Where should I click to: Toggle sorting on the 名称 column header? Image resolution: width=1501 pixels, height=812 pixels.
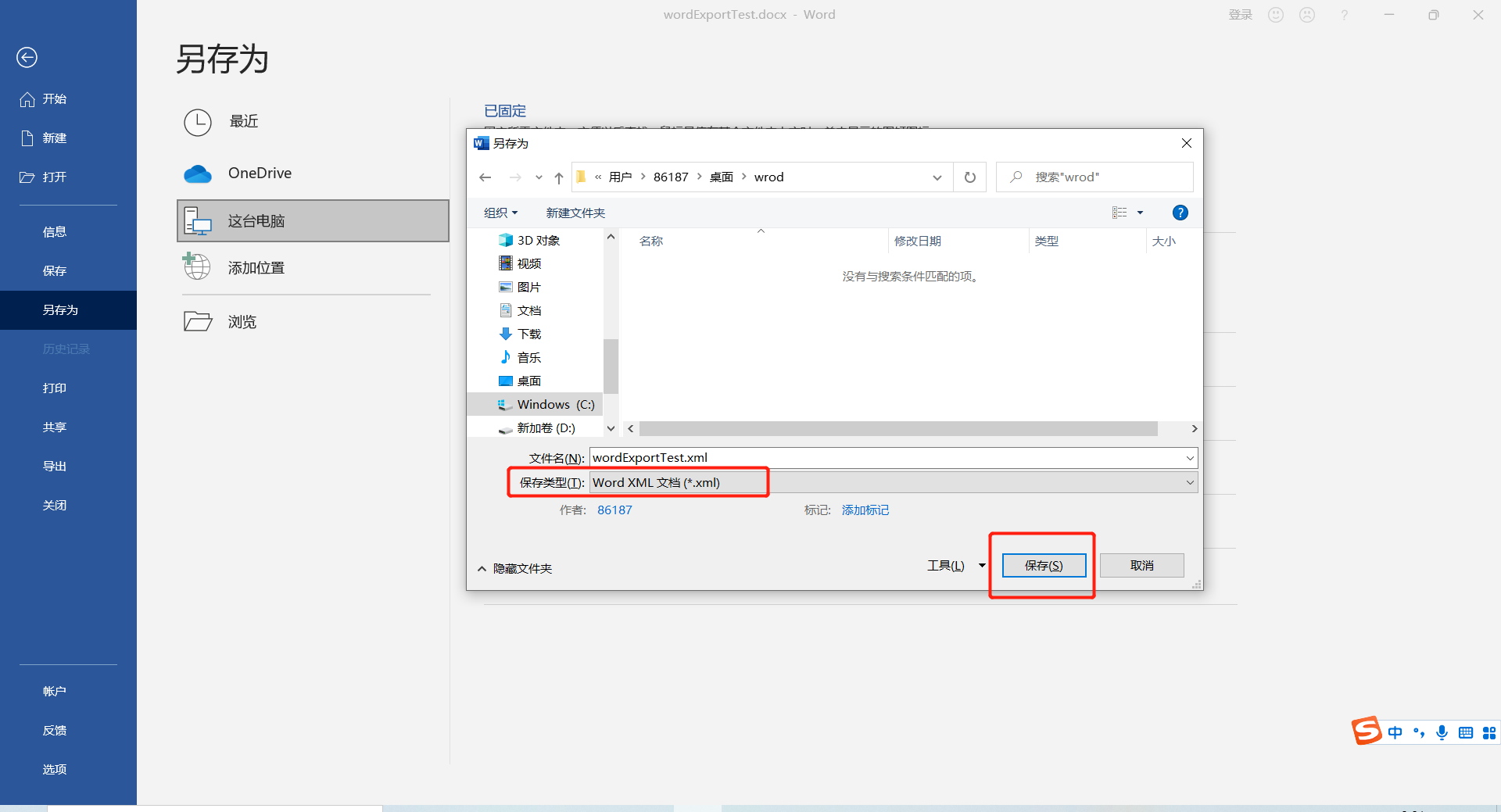click(x=654, y=241)
